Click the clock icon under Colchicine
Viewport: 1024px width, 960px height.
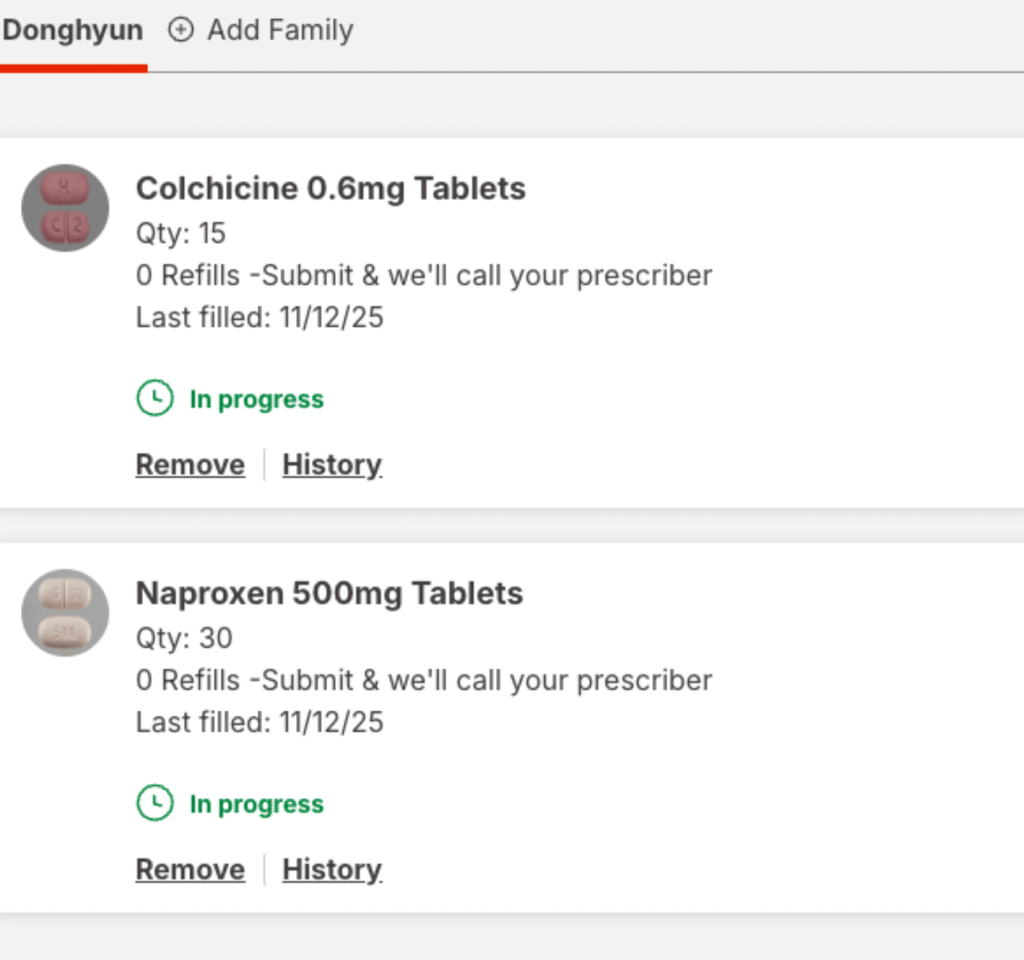coord(155,399)
